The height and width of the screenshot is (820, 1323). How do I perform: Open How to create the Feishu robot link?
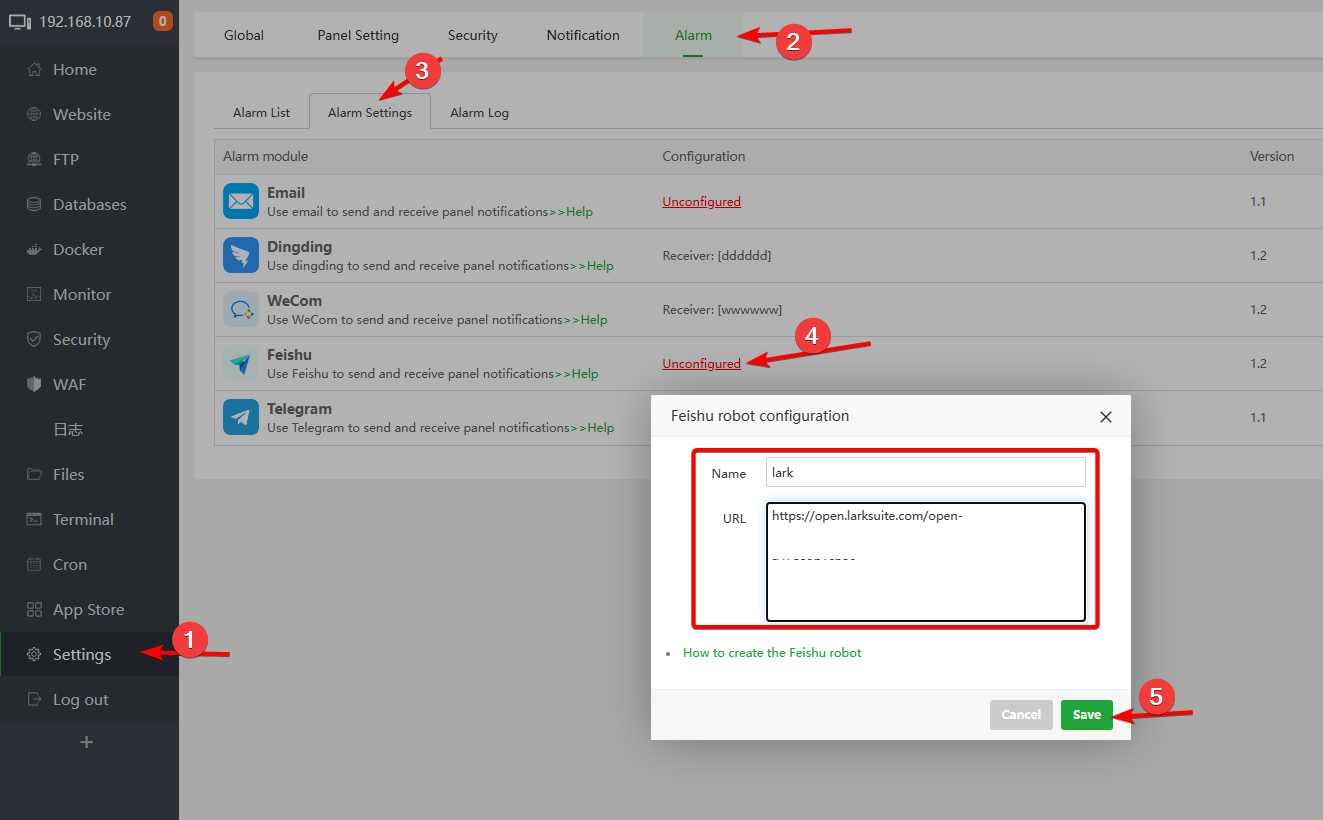click(x=772, y=653)
